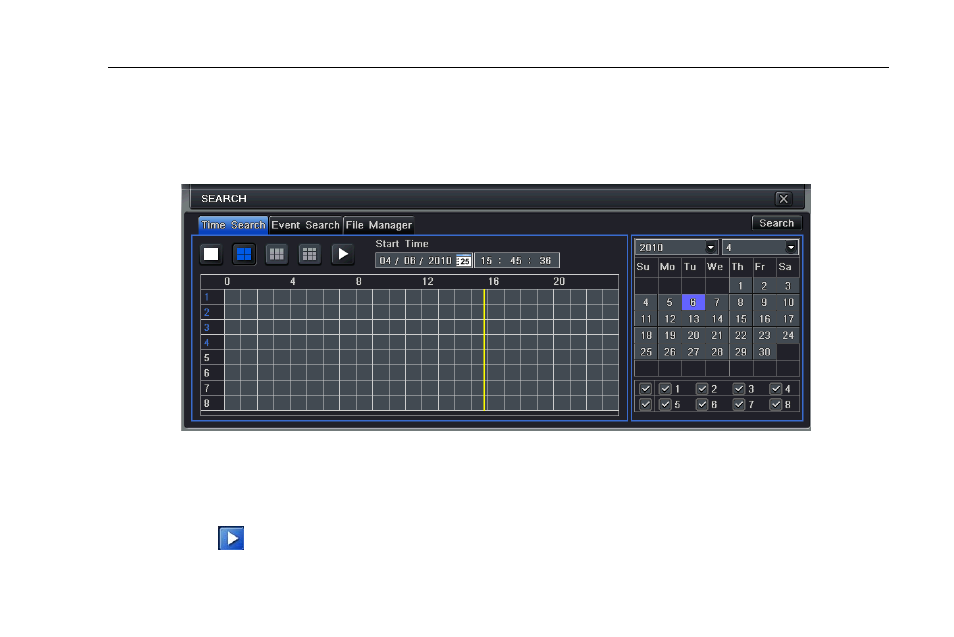Screen dimensions: 954x637
Task: Select day 3 in calendar
Action: (788, 286)
